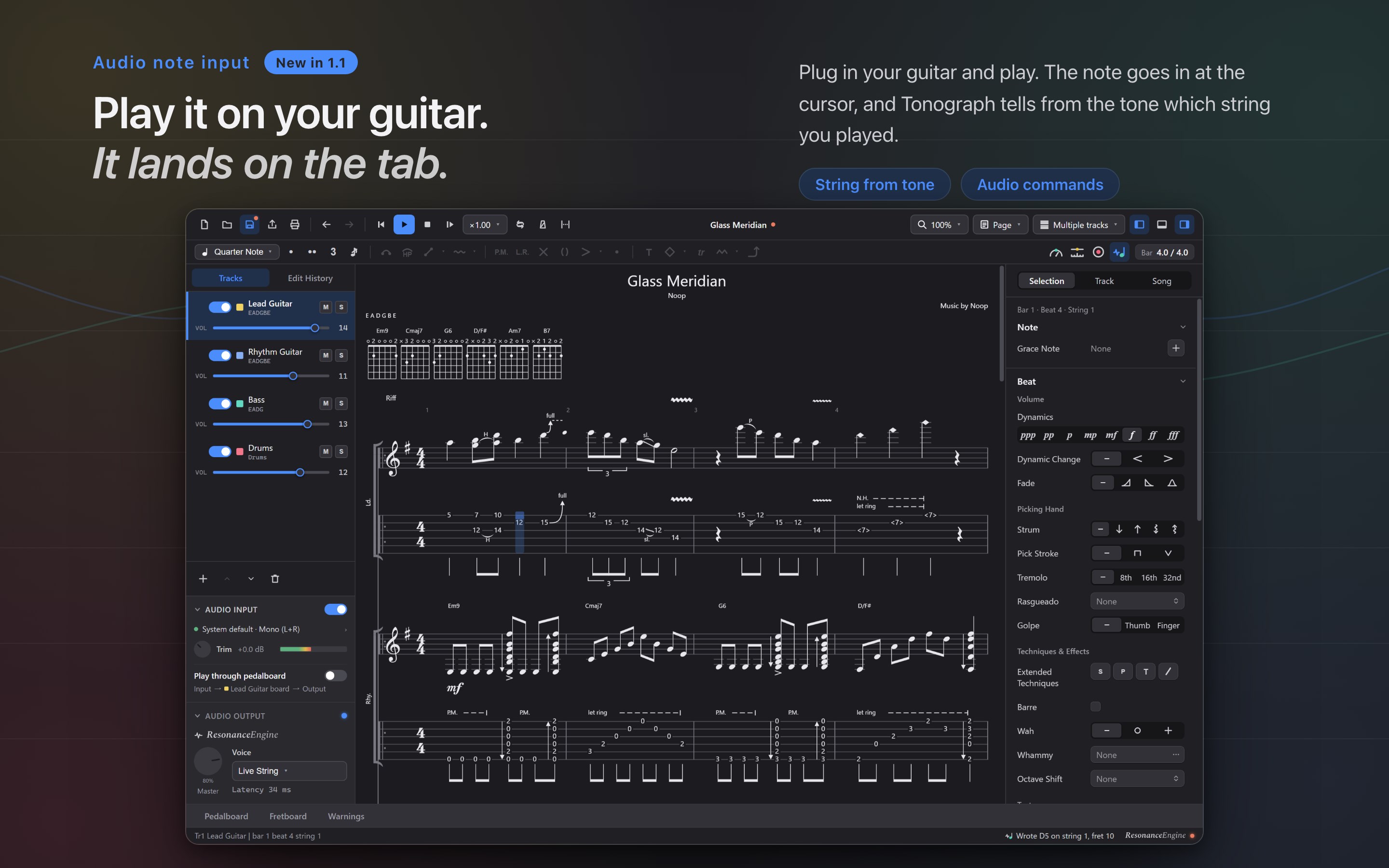Toggle the left sidebar panel icon
1389x868 pixels.
(x=1139, y=224)
